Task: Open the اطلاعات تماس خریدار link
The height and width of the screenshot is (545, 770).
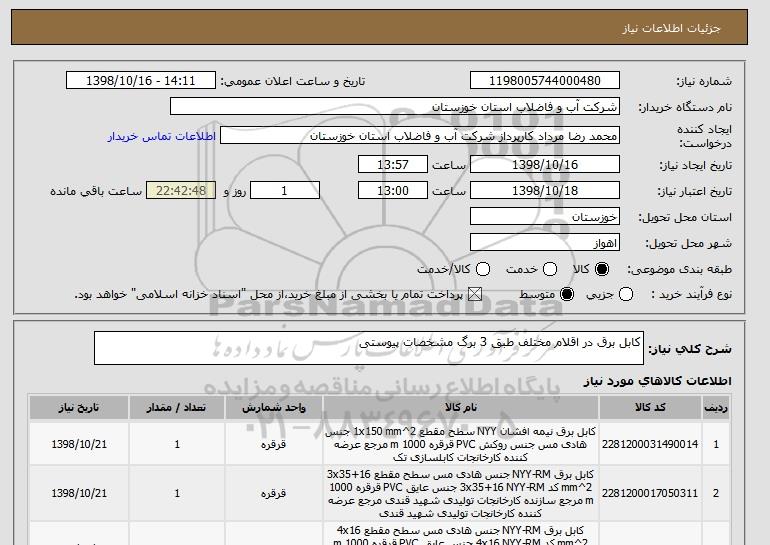Action: [x=162, y=136]
